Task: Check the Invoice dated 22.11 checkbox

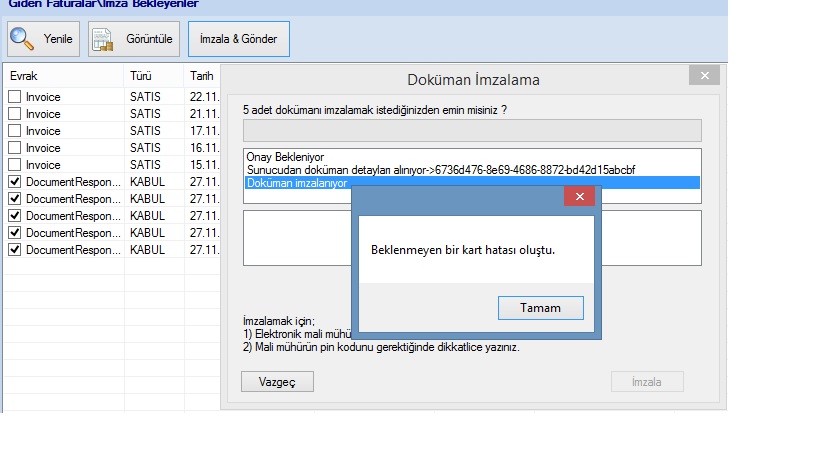Action: pyautogui.click(x=14, y=97)
